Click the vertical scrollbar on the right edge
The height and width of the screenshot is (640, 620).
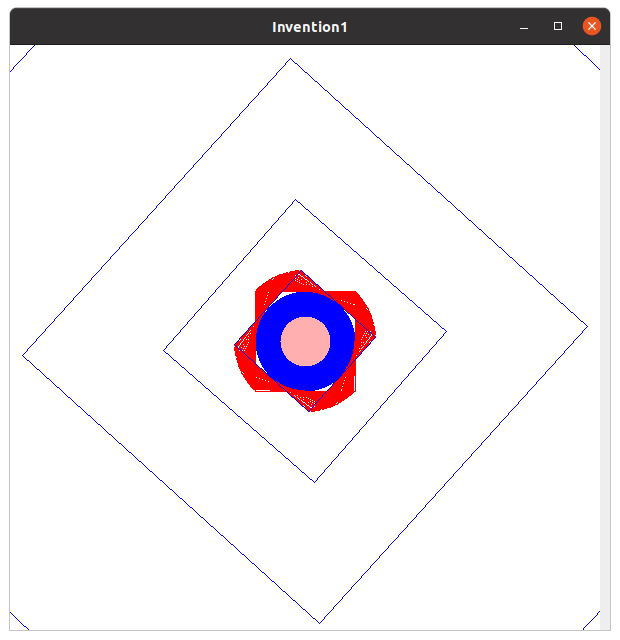tap(605, 337)
